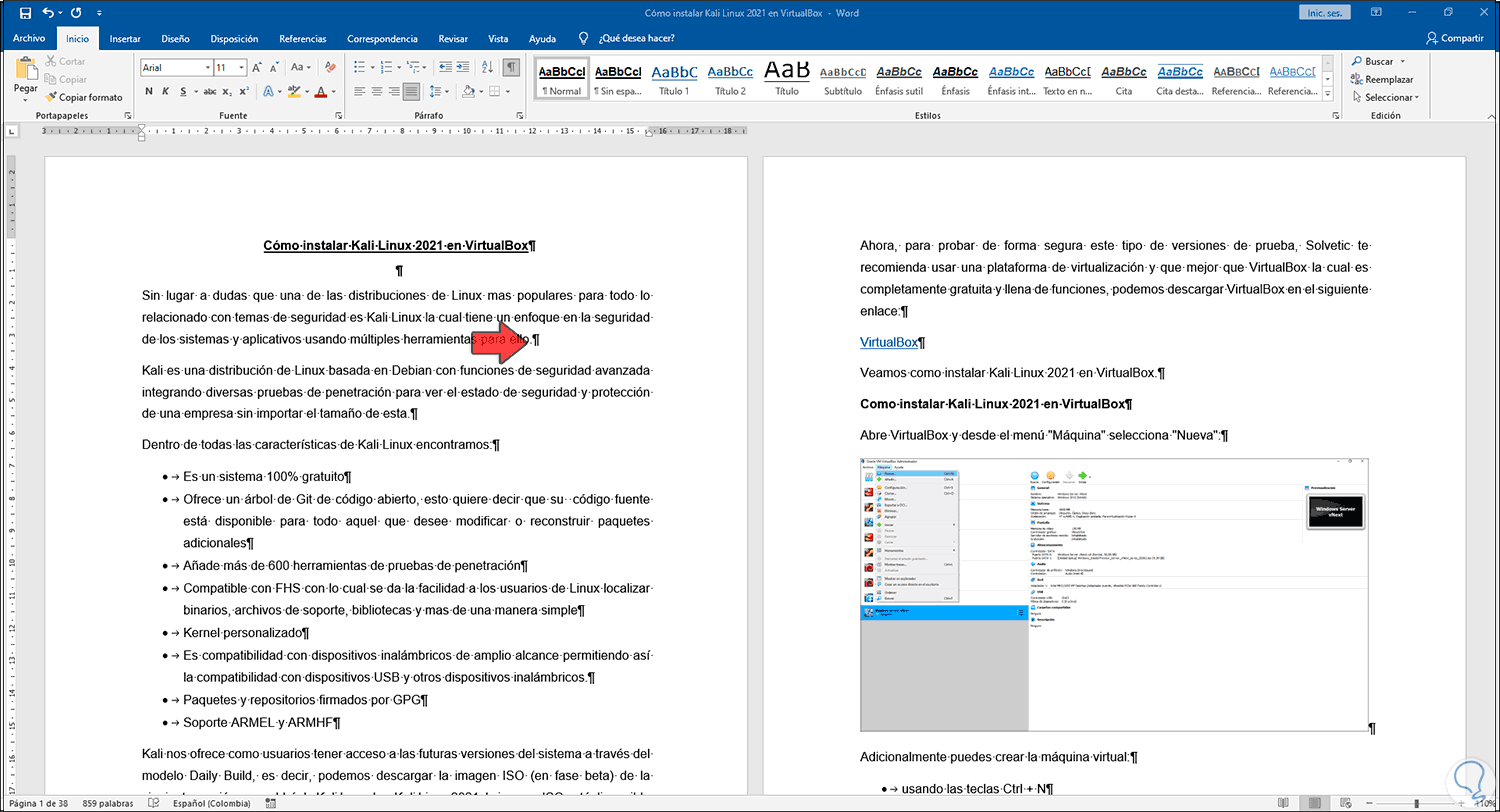The width and height of the screenshot is (1500, 812).
Task: Switch to the Referencias tab
Action: point(303,39)
